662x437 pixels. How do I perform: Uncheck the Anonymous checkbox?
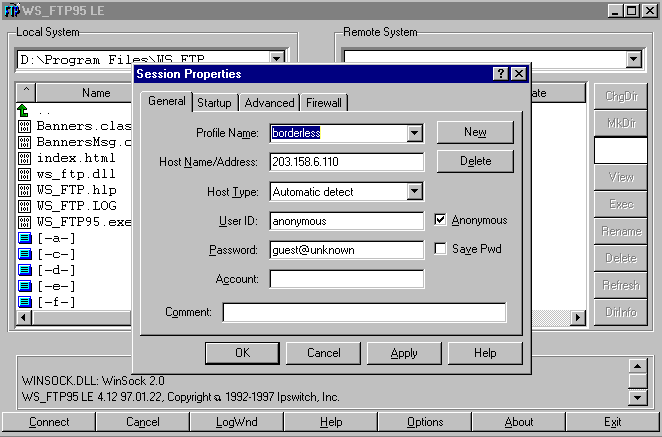(x=440, y=220)
